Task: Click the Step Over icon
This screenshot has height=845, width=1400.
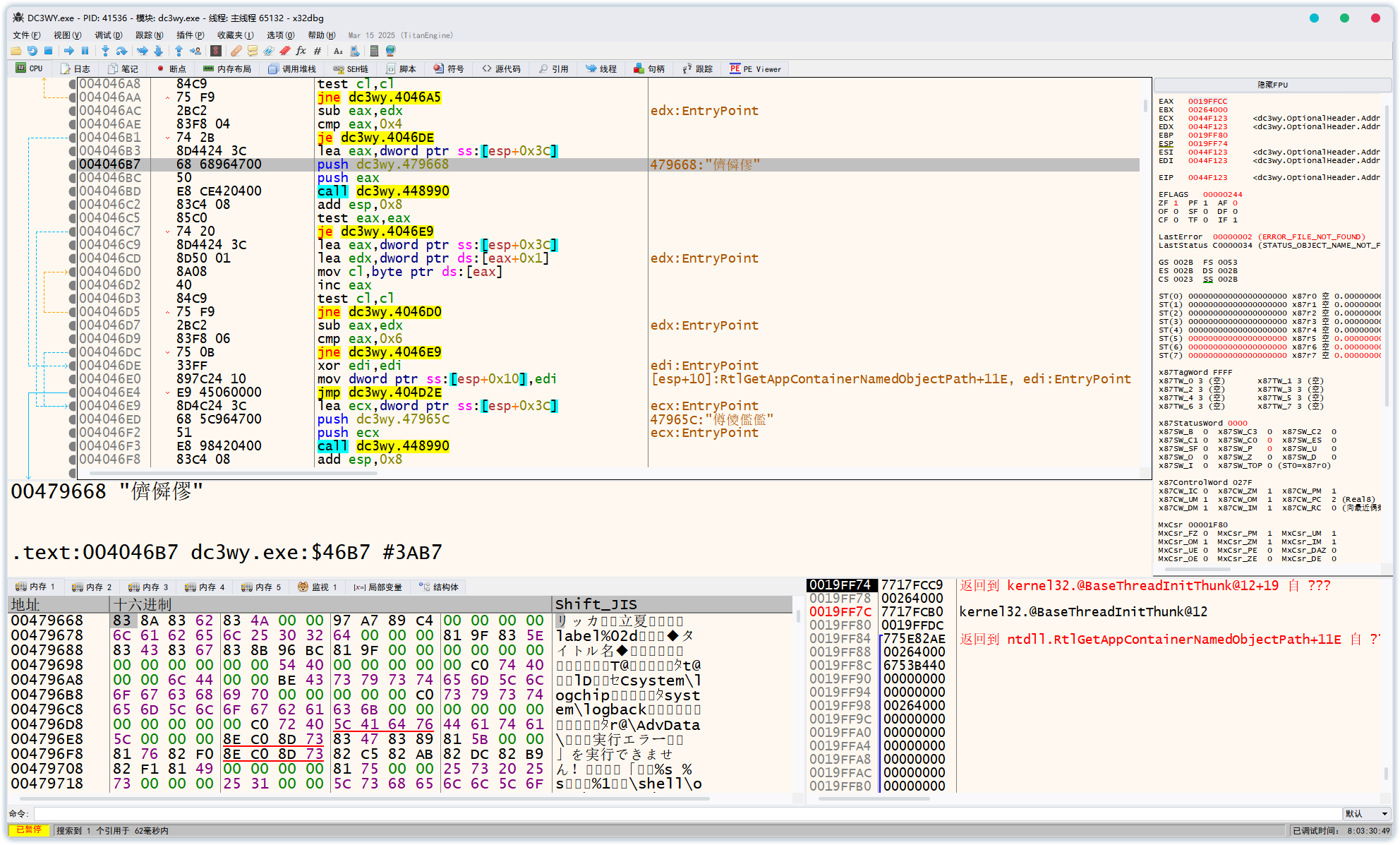Action: 122,51
